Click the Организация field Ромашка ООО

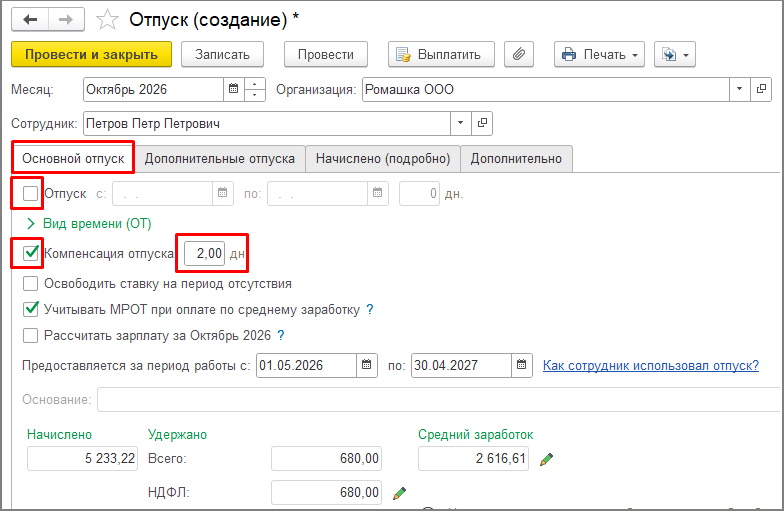coord(546,90)
